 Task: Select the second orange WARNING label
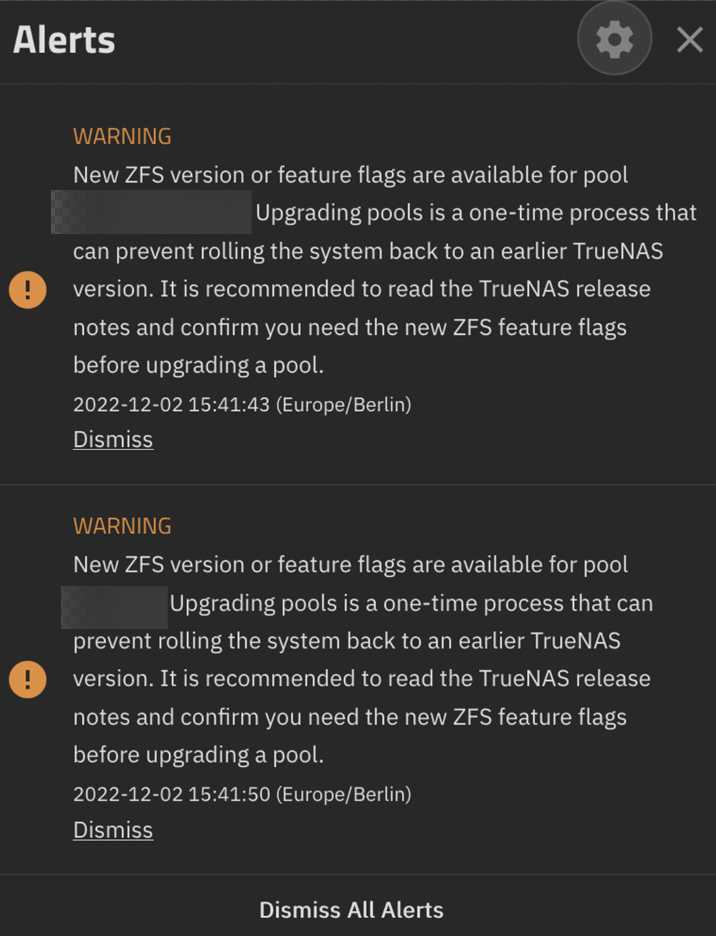[122, 526]
